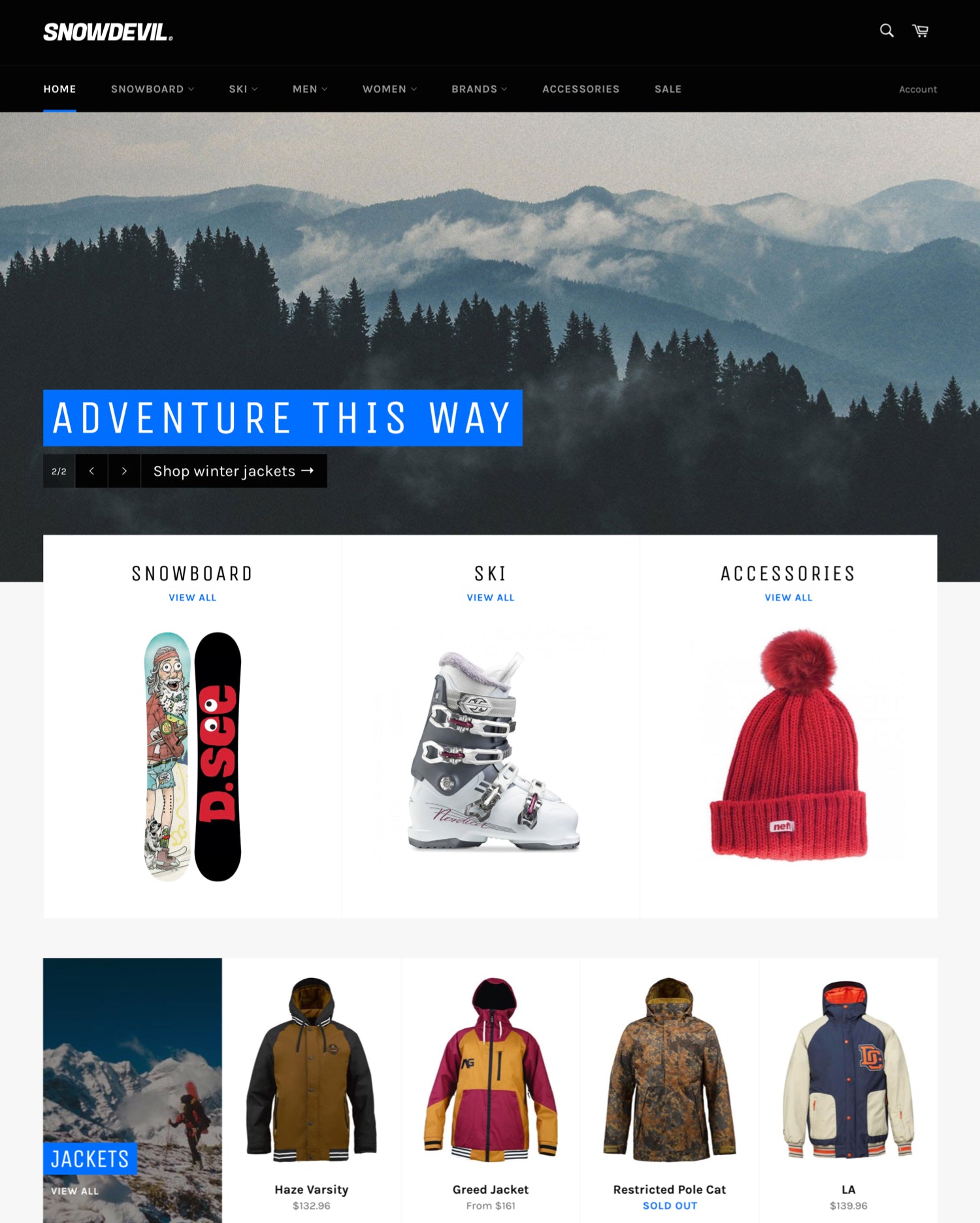This screenshot has width=980, height=1223.
Task: Open the Greed Jacket product
Action: point(491,1190)
